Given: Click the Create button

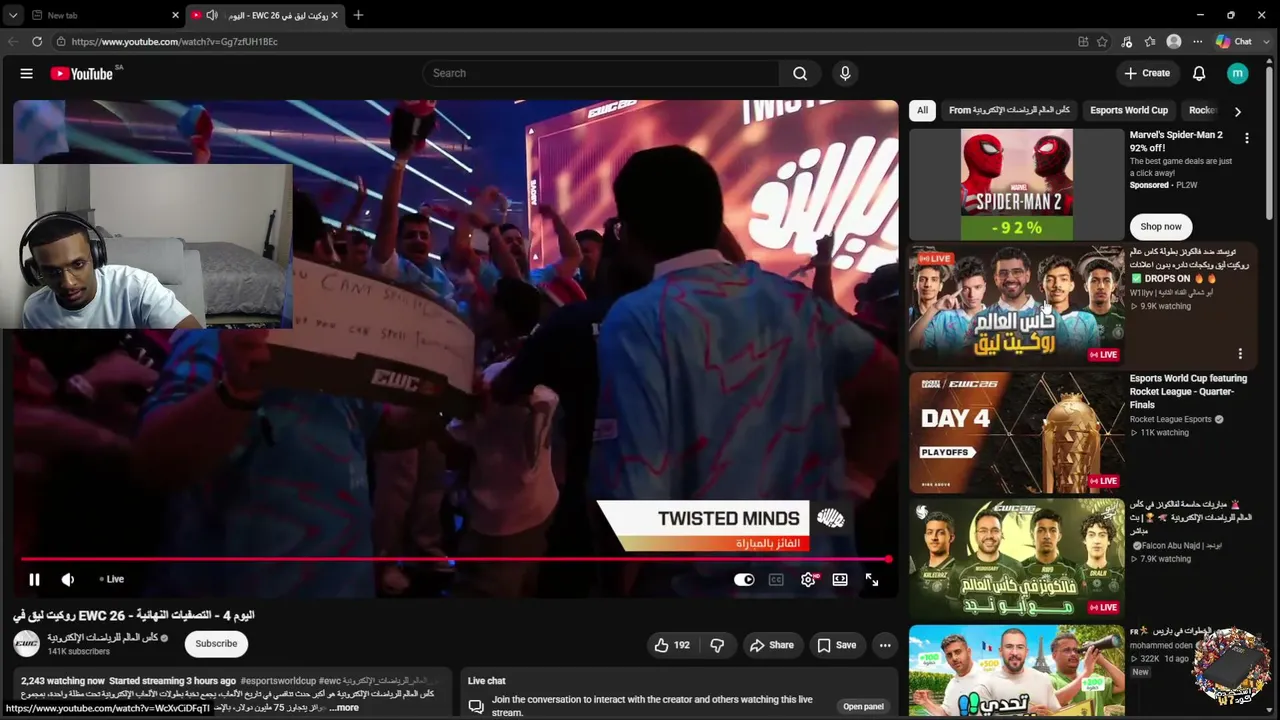Looking at the screenshot, I should [x=1147, y=73].
